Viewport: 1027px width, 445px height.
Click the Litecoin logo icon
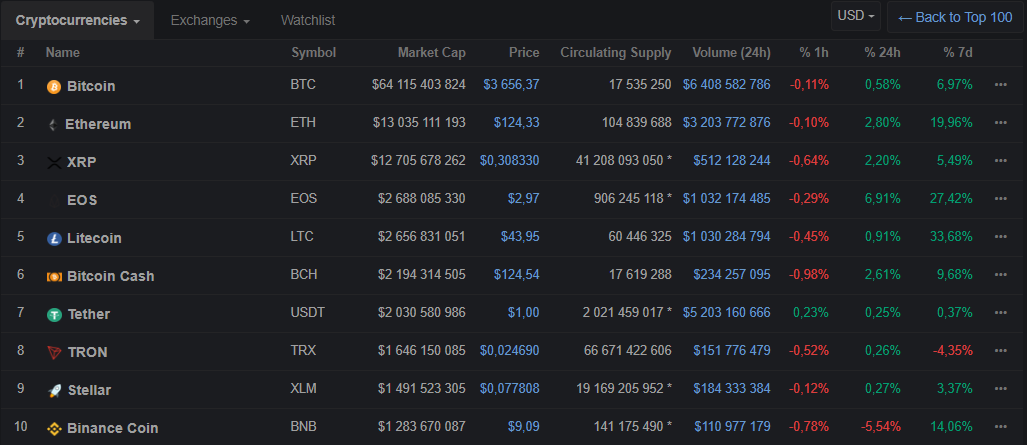click(x=54, y=239)
